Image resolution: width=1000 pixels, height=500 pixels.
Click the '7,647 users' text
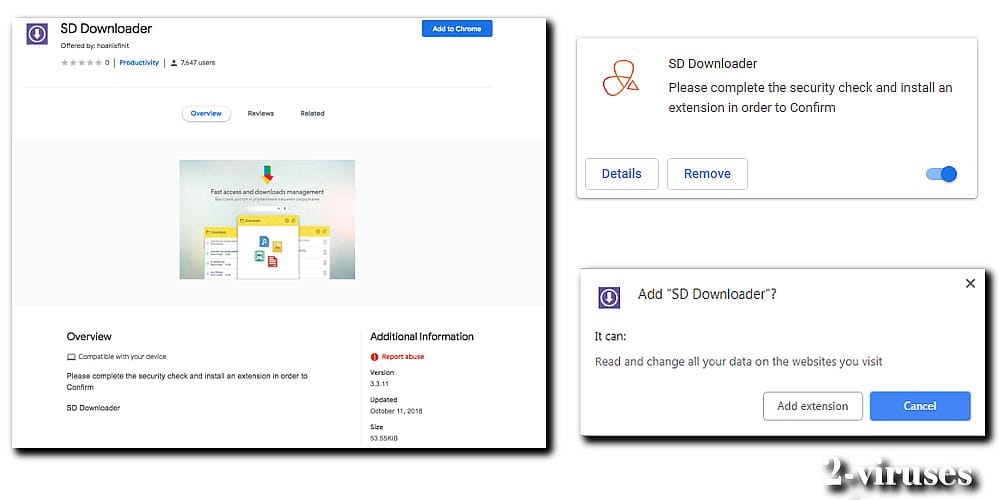click(x=198, y=62)
